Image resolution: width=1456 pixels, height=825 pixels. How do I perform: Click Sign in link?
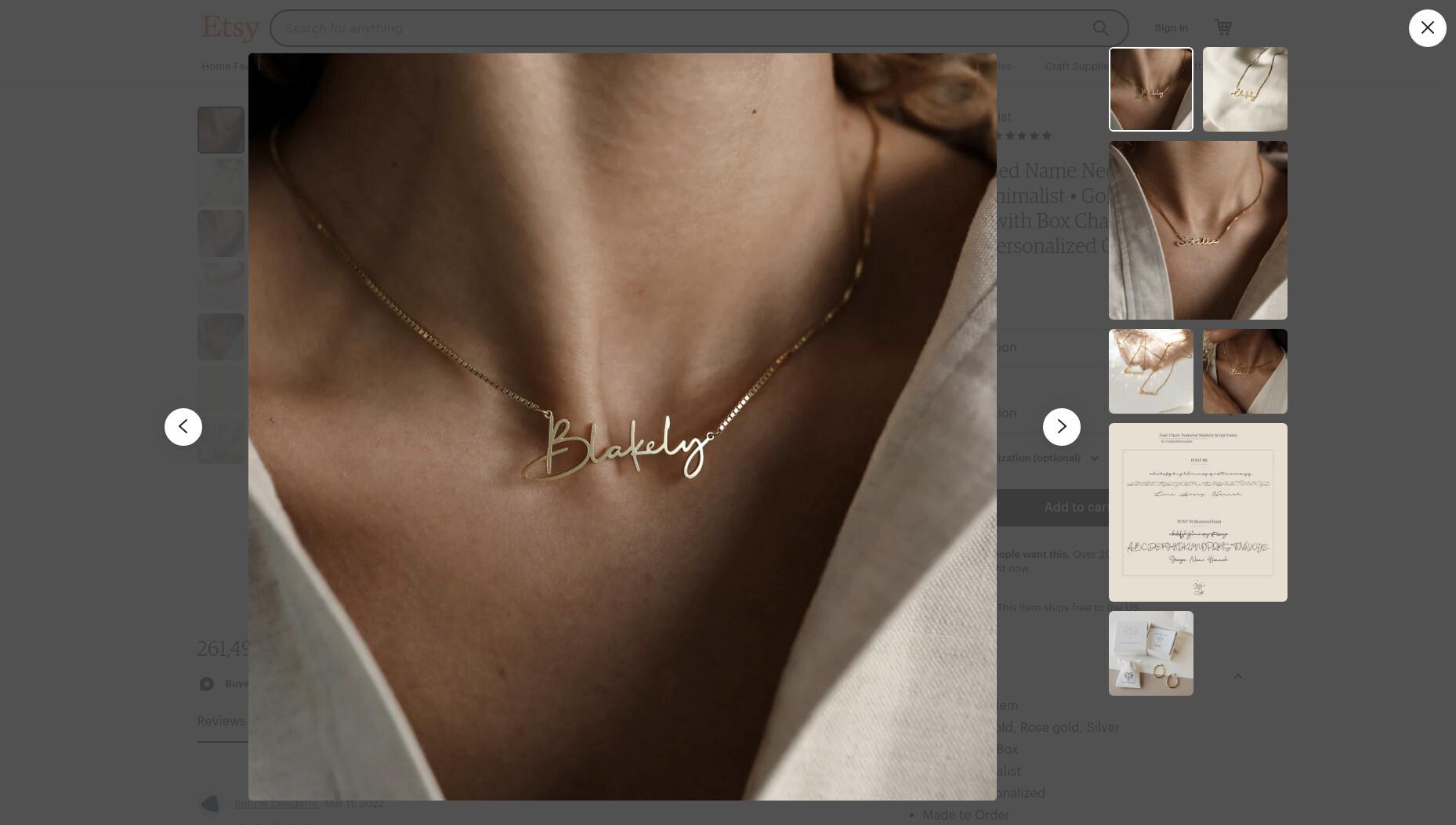pyautogui.click(x=1171, y=28)
